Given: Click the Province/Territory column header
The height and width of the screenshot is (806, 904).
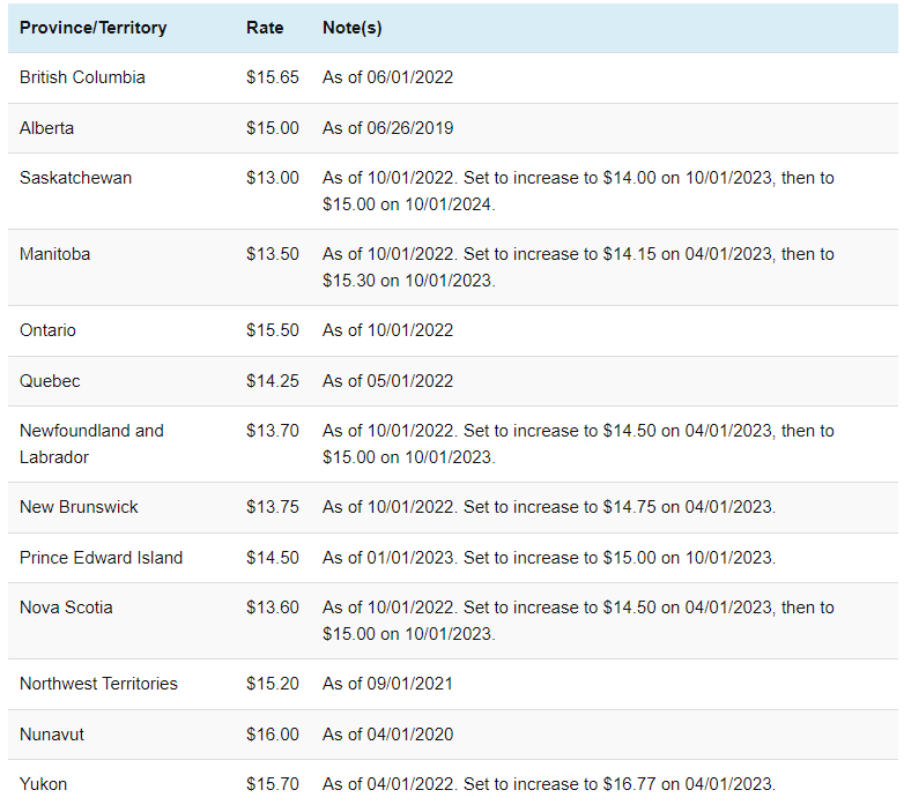Looking at the screenshot, I should point(93,28).
